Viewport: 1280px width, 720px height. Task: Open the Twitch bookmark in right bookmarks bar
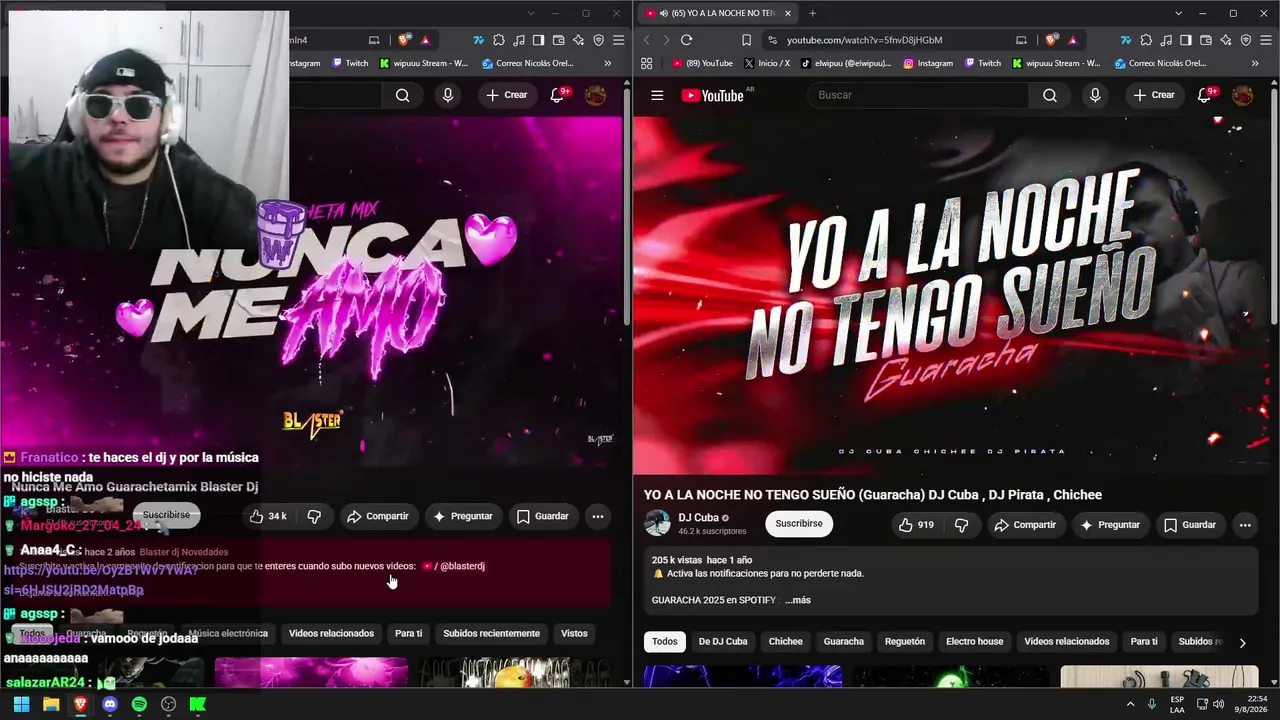coord(983,63)
